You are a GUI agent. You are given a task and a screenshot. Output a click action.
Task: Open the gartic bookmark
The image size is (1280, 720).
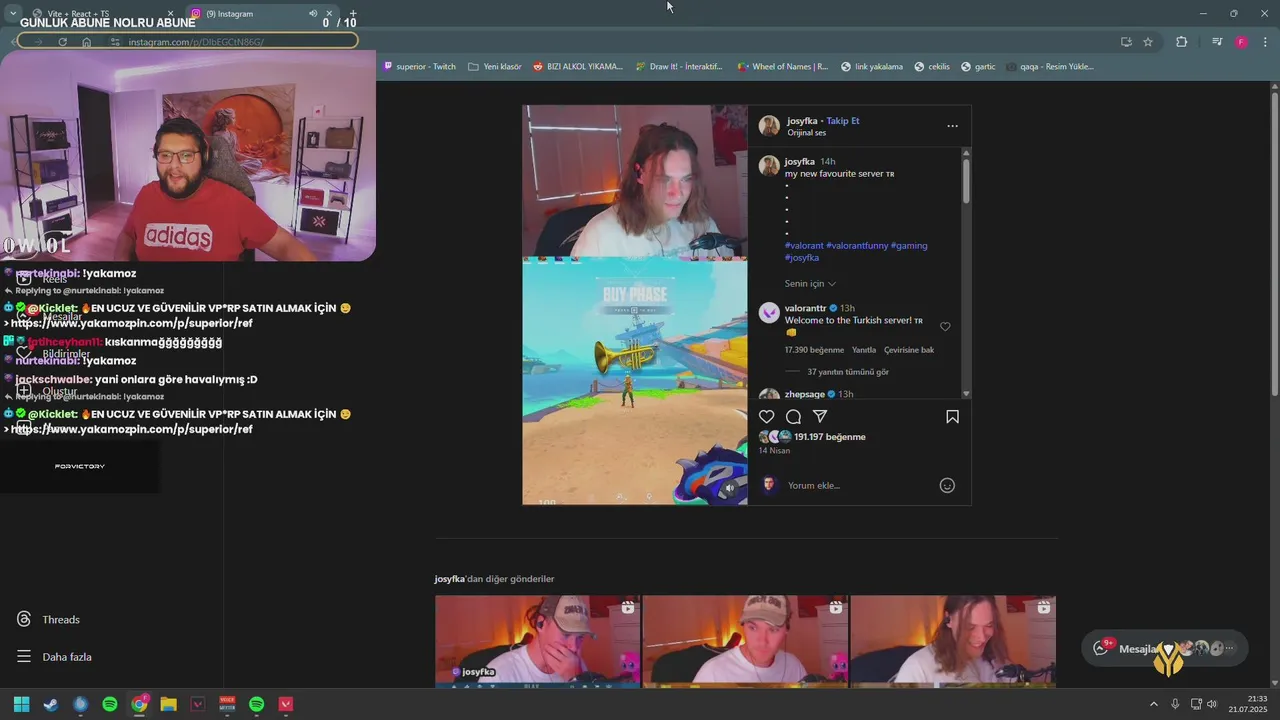978,67
